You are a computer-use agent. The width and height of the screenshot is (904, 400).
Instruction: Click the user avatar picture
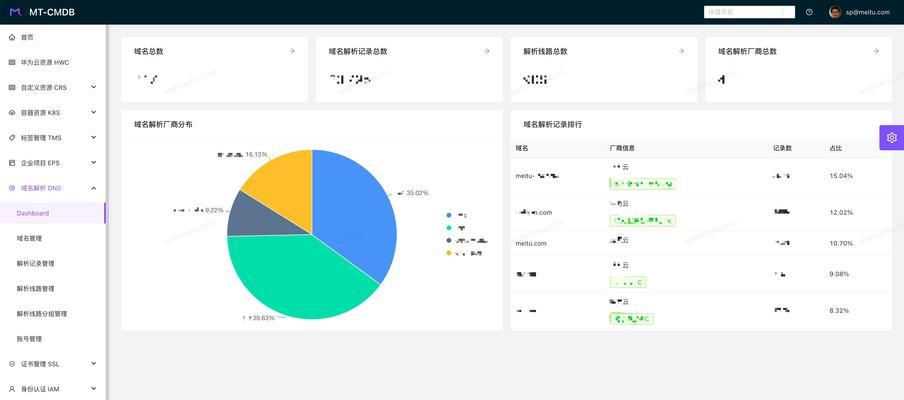click(x=835, y=12)
